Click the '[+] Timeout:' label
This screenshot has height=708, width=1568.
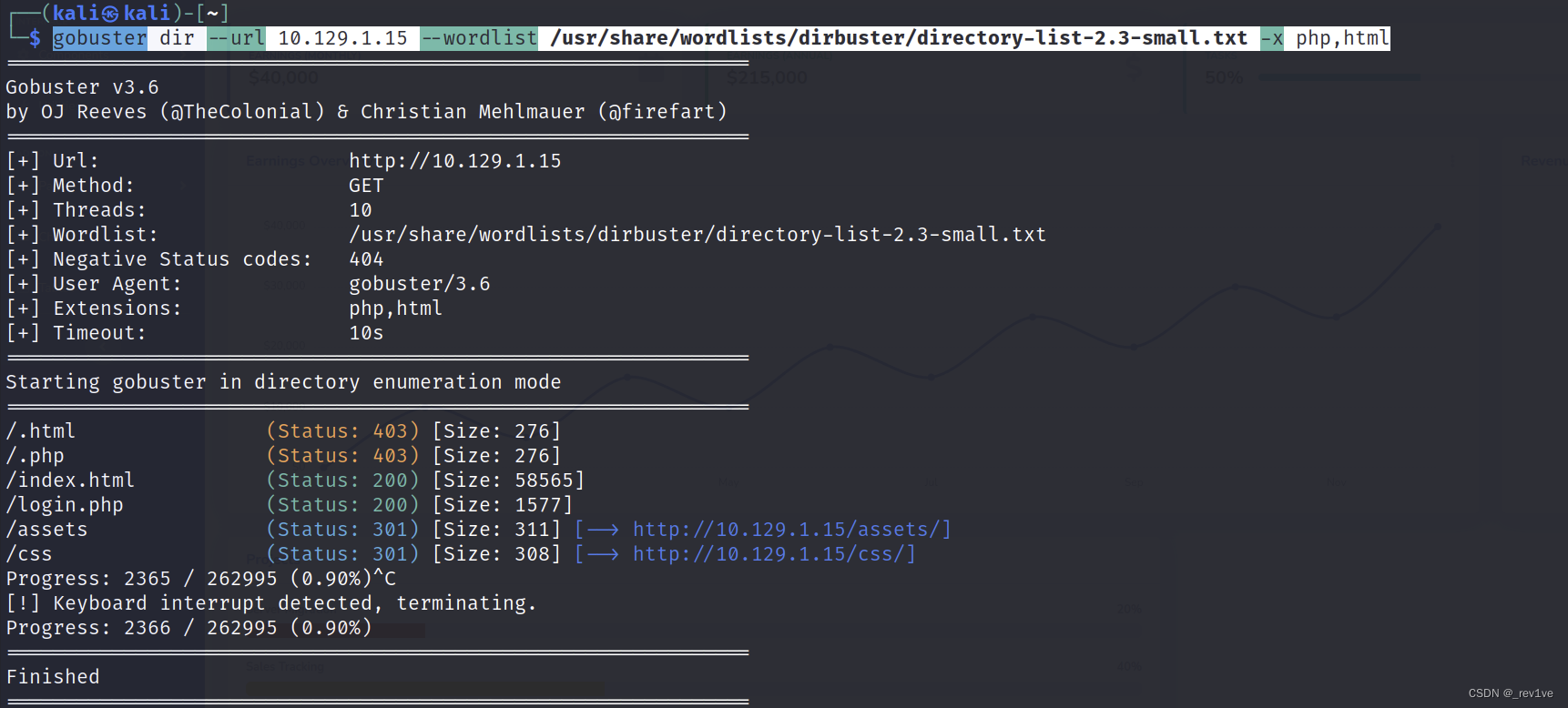click(x=76, y=333)
